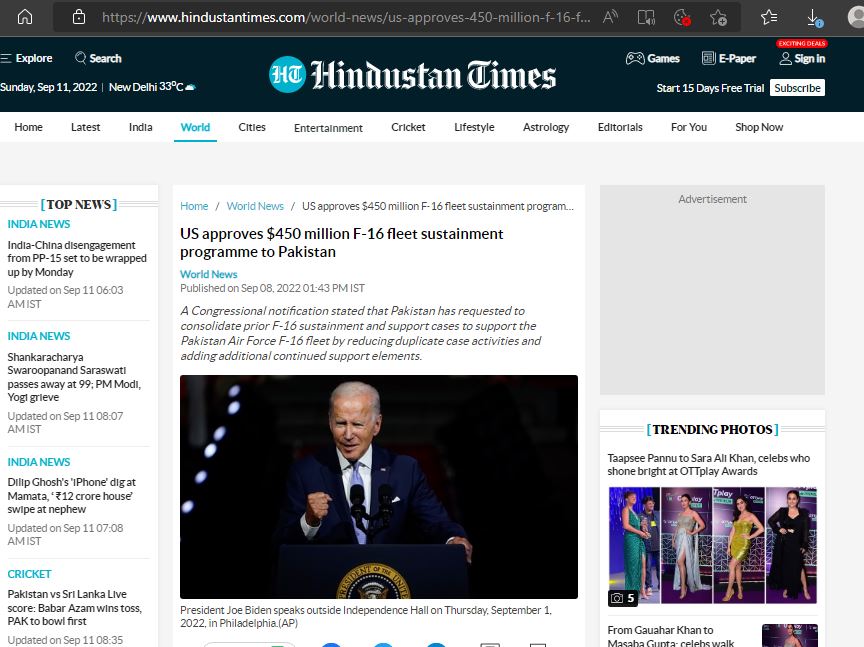
Task: Click the Hindustan Times logo
Action: coord(413,75)
